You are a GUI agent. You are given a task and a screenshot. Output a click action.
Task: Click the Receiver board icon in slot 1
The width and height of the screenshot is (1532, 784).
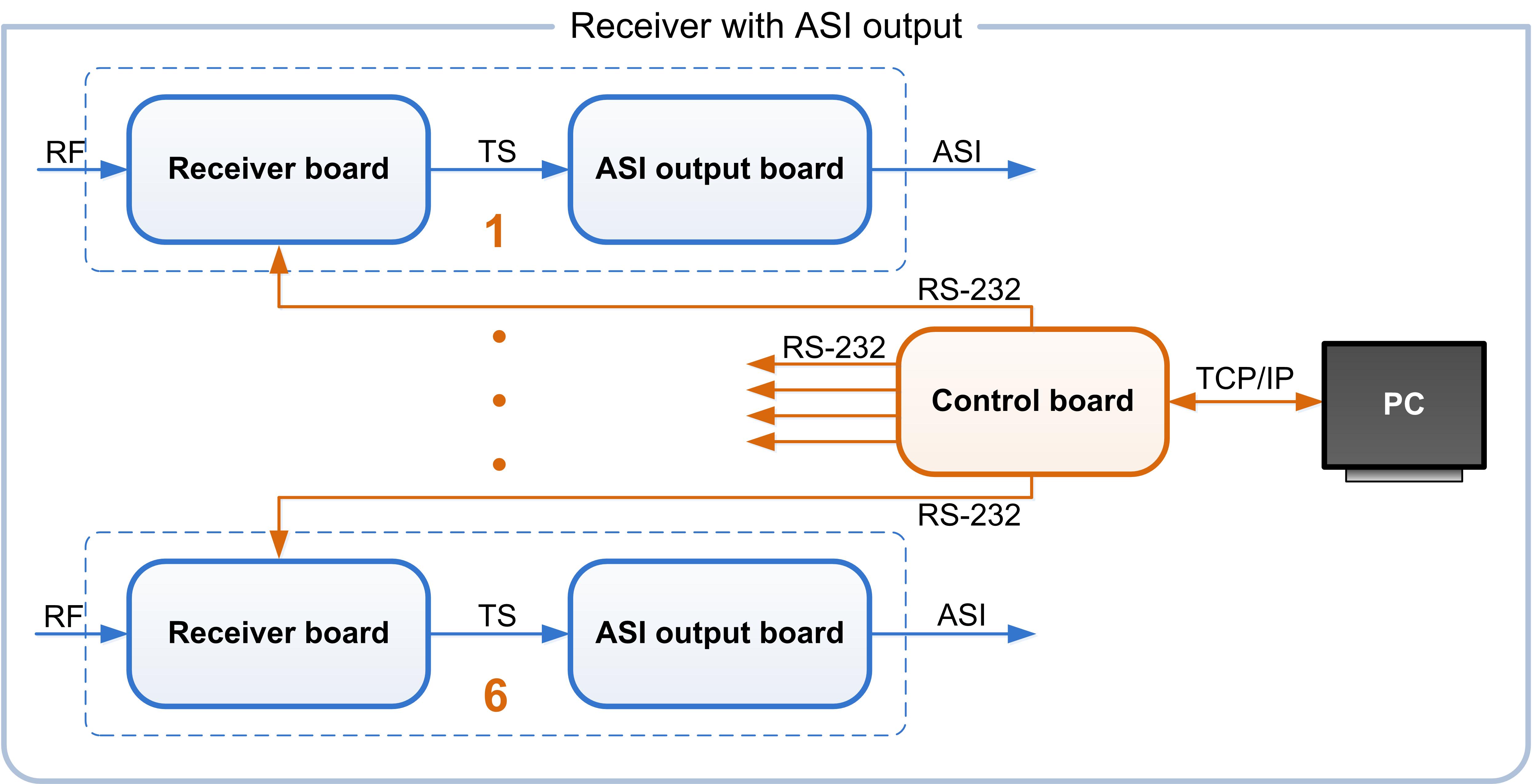click(x=230, y=130)
